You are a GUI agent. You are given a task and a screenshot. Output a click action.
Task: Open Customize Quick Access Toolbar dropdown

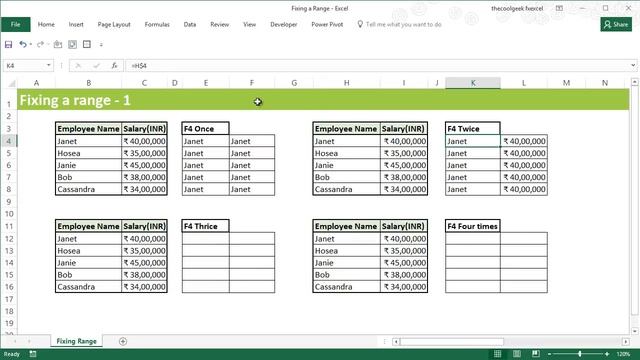(x=101, y=44)
